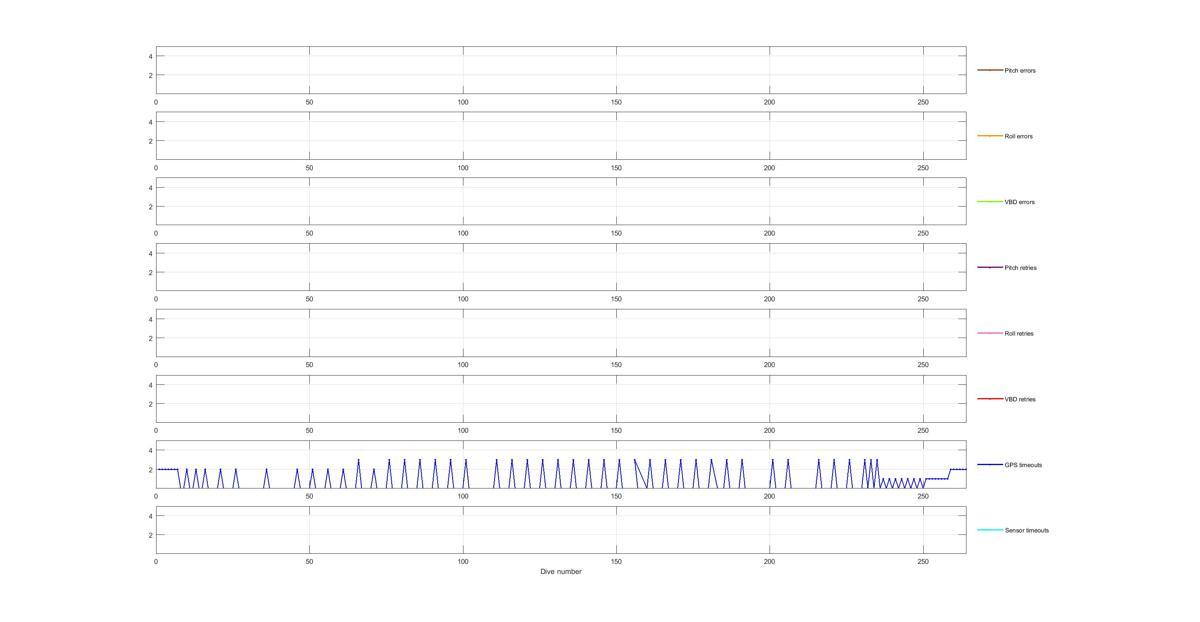Click the blue GPS timeouts legend line
Screen dimensions: 1200x622
point(990,464)
